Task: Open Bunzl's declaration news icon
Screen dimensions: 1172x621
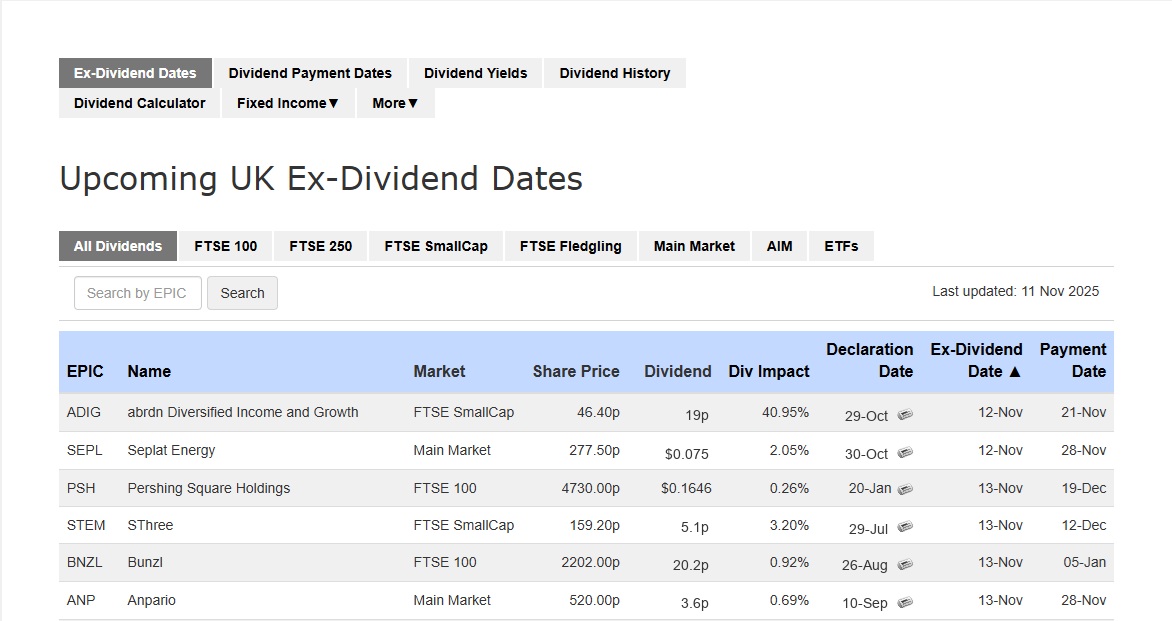Action: tap(904, 564)
